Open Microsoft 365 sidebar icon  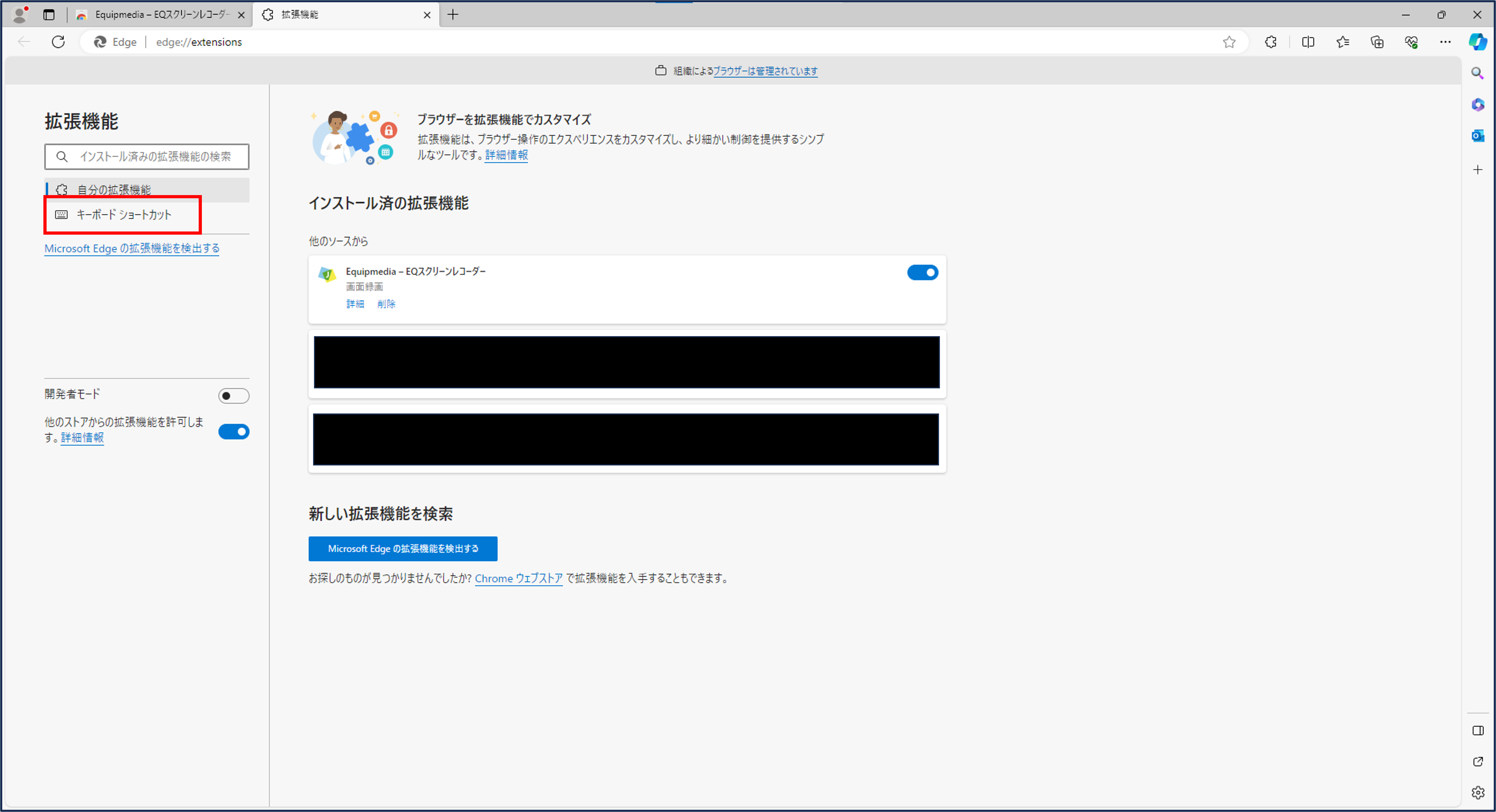point(1477,104)
